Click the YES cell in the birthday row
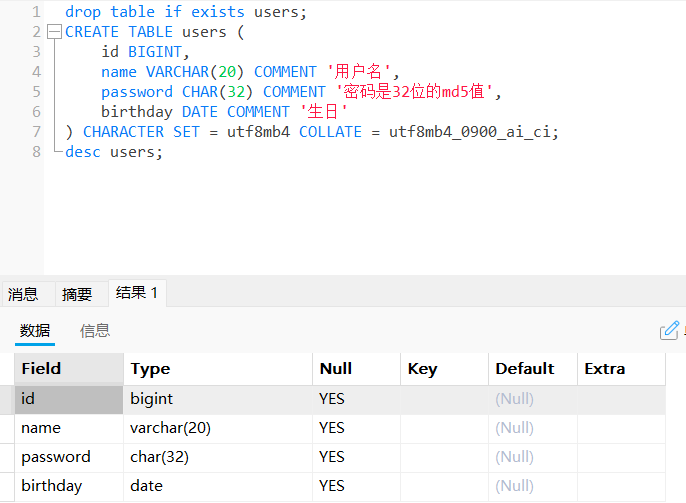This screenshot has width=686, height=503. [357, 486]
